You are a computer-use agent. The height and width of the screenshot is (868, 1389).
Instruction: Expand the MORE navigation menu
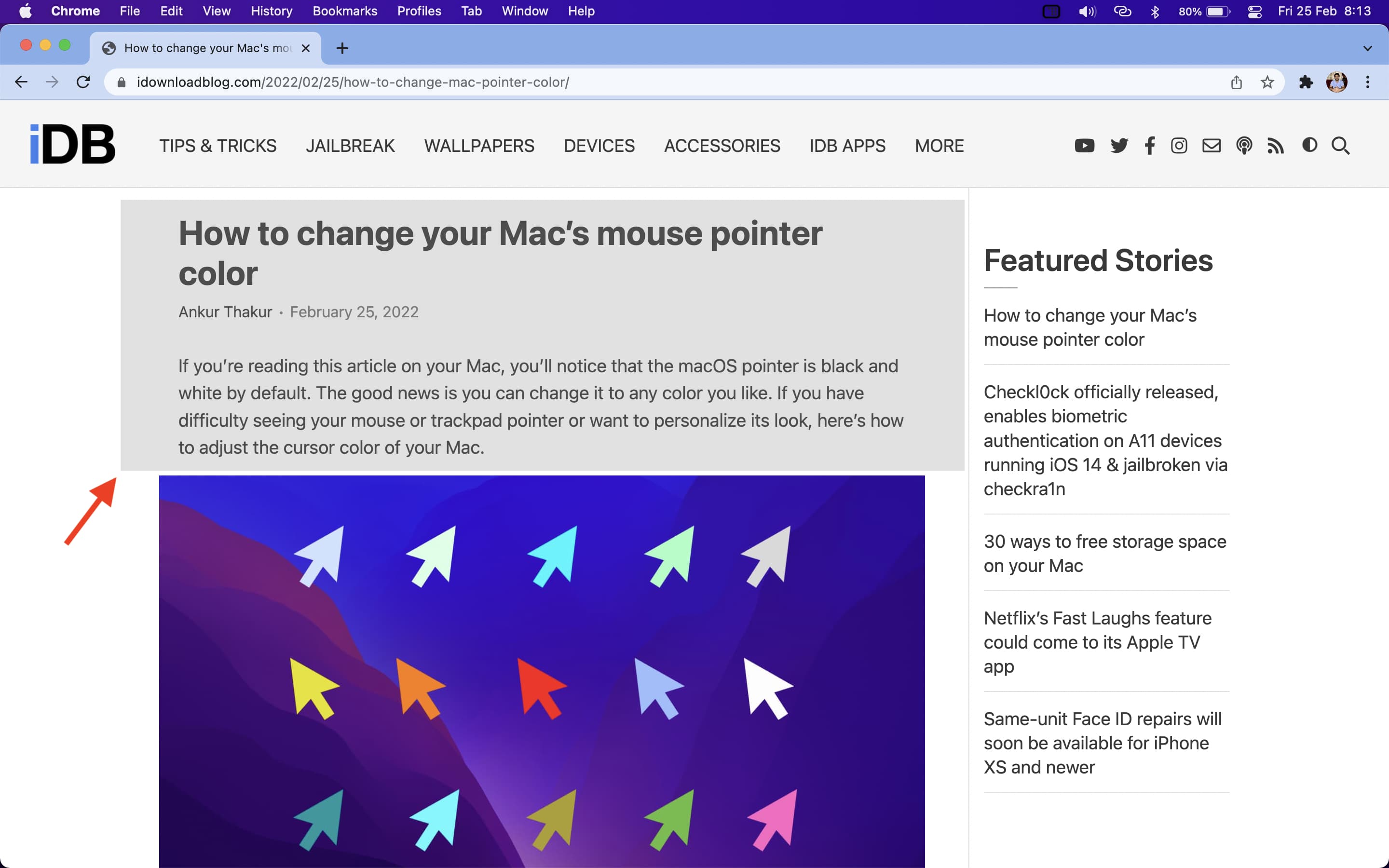point(939,146)
